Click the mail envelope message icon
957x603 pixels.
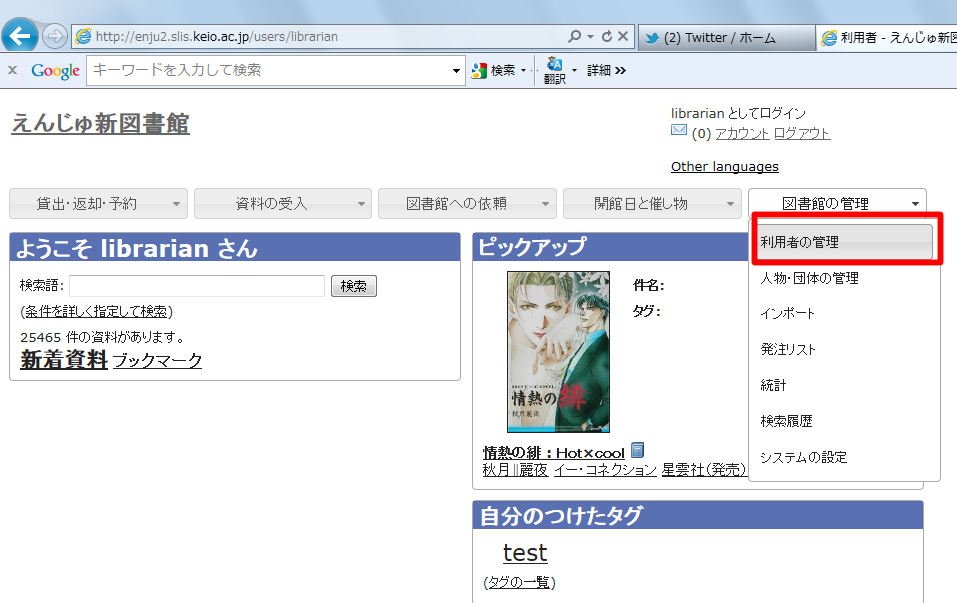pyautogui.click(x=679, y=130)
